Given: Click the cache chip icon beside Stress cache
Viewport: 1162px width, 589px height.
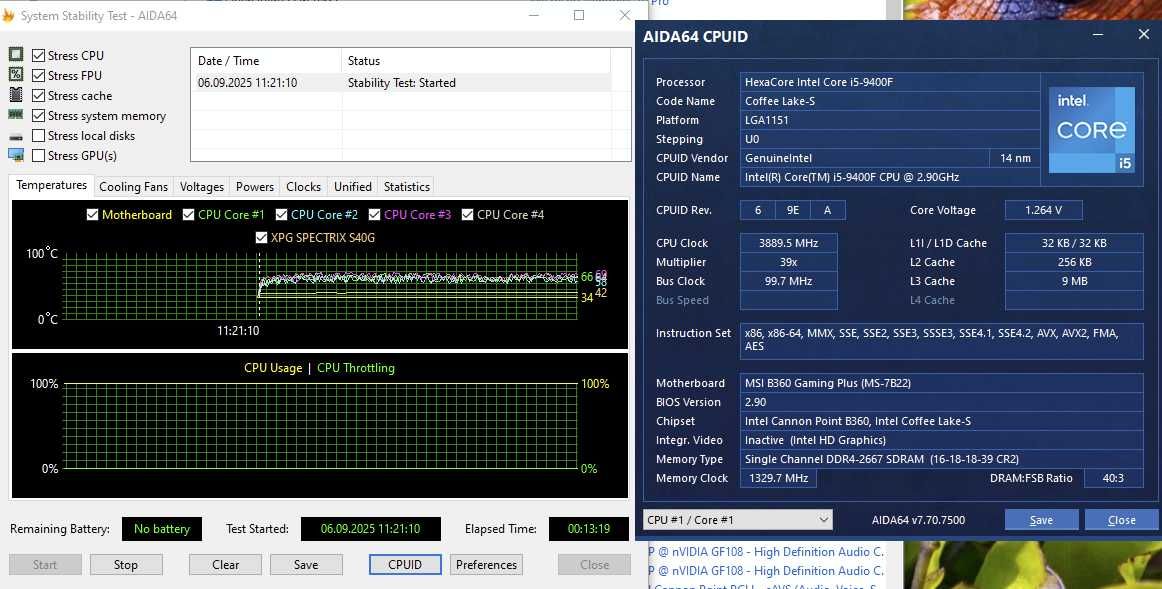Looking at the screenshot, I should click(16, 95).
